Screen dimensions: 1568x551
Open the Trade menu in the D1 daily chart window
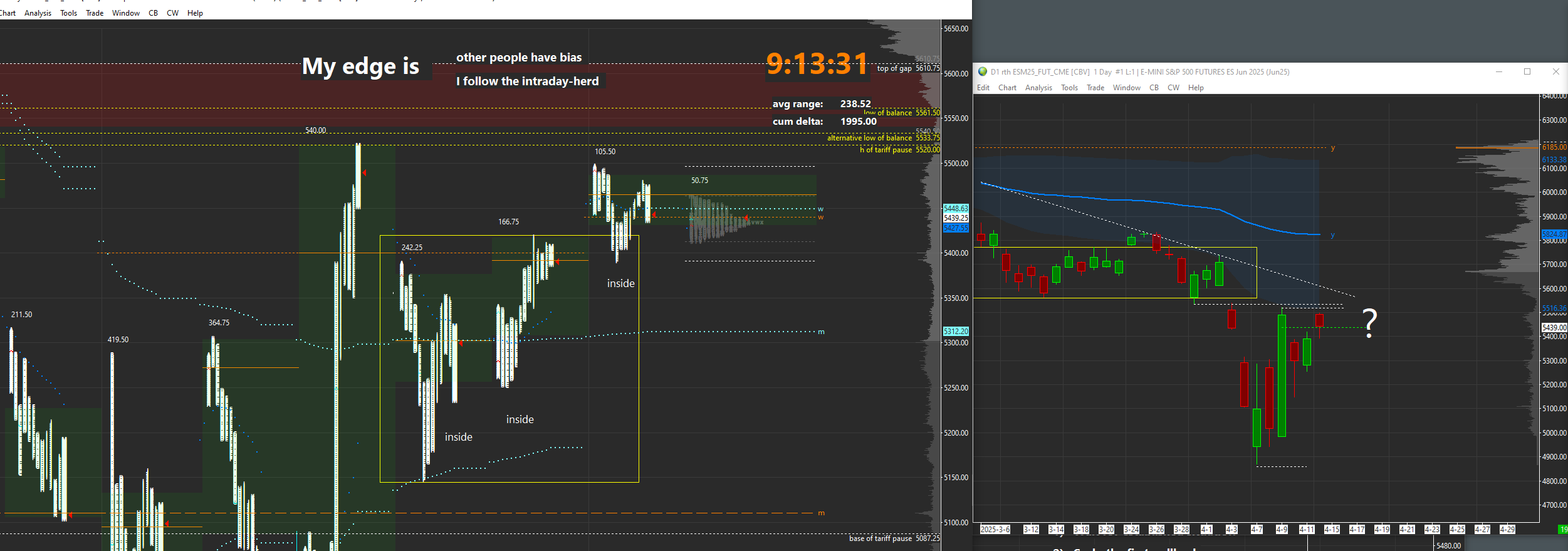[1095, 88]
